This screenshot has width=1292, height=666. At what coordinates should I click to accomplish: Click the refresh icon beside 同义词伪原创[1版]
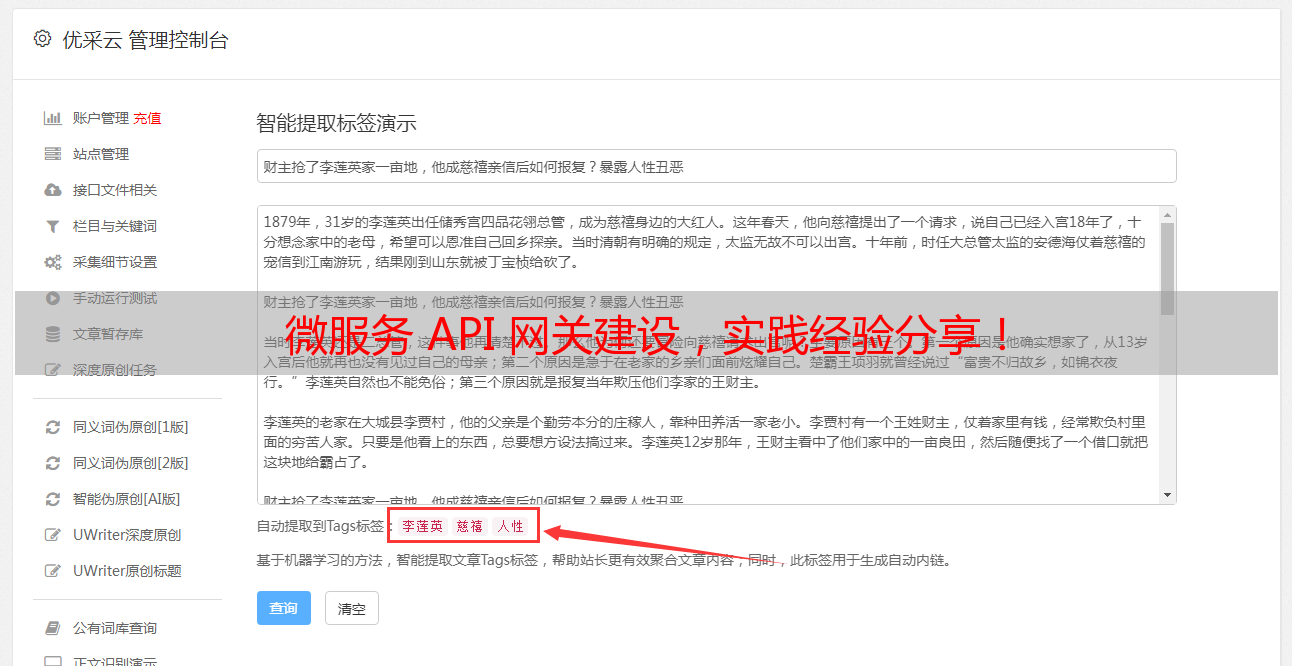52,427
